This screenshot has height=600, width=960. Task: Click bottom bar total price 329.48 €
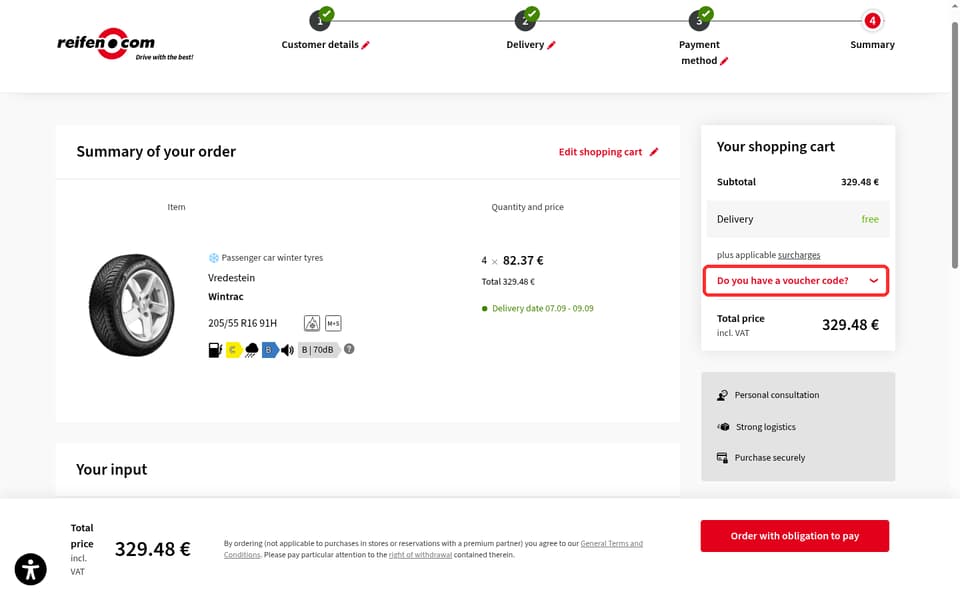152,549
